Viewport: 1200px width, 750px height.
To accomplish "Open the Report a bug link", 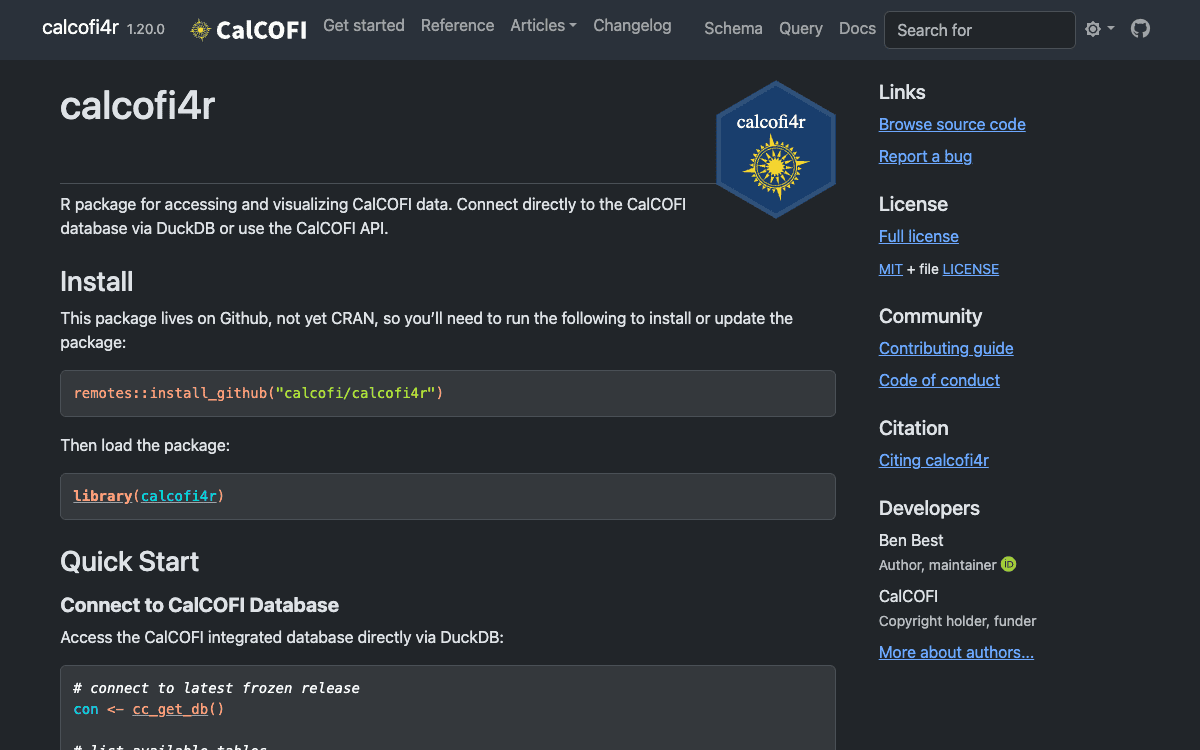I will 925,156.
